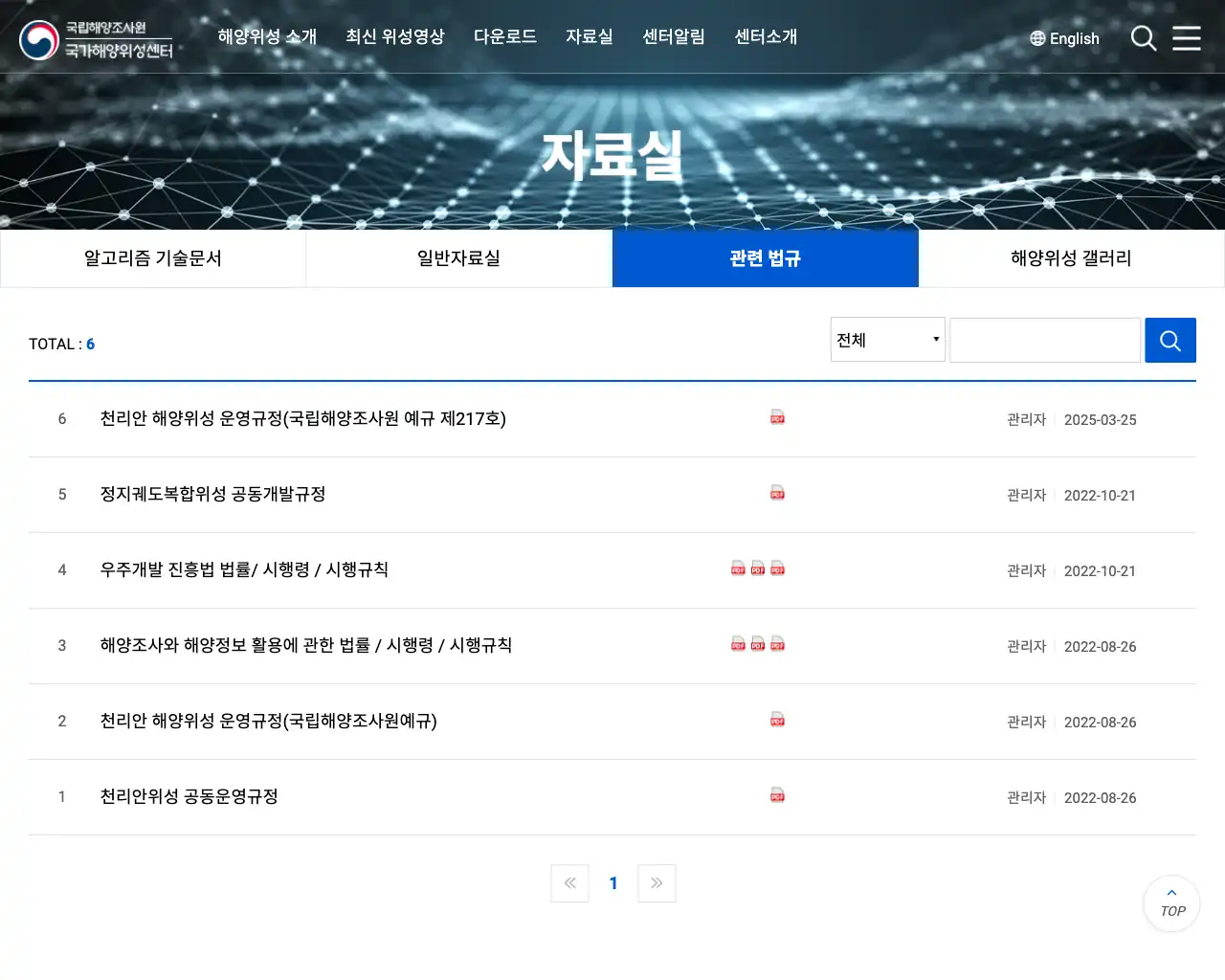Click the magnifier search icon in header
This screenshot has width=1225, height=980.
tap(1144, 38)
